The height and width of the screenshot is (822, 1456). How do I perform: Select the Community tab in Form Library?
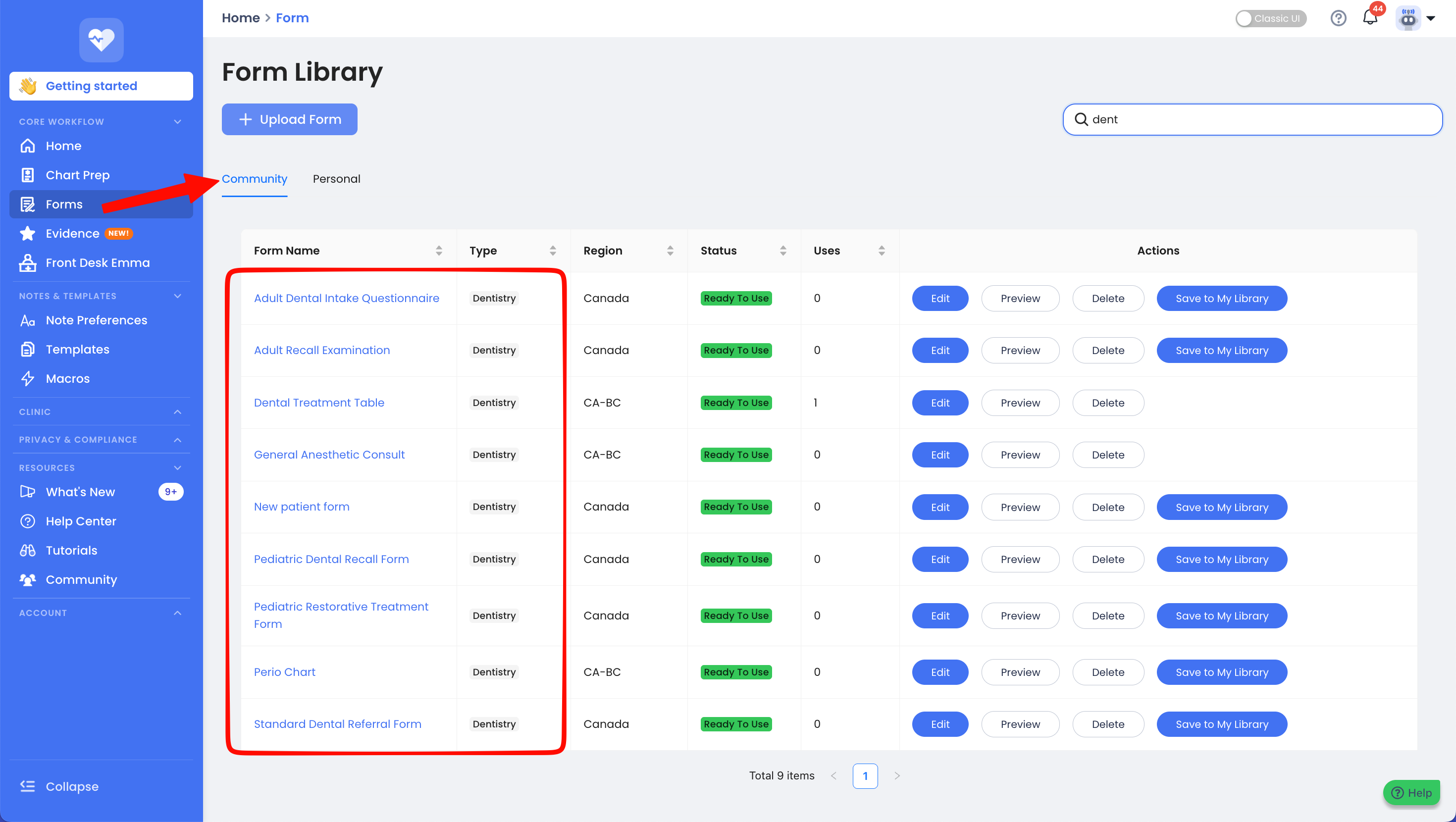click(255, 179)
